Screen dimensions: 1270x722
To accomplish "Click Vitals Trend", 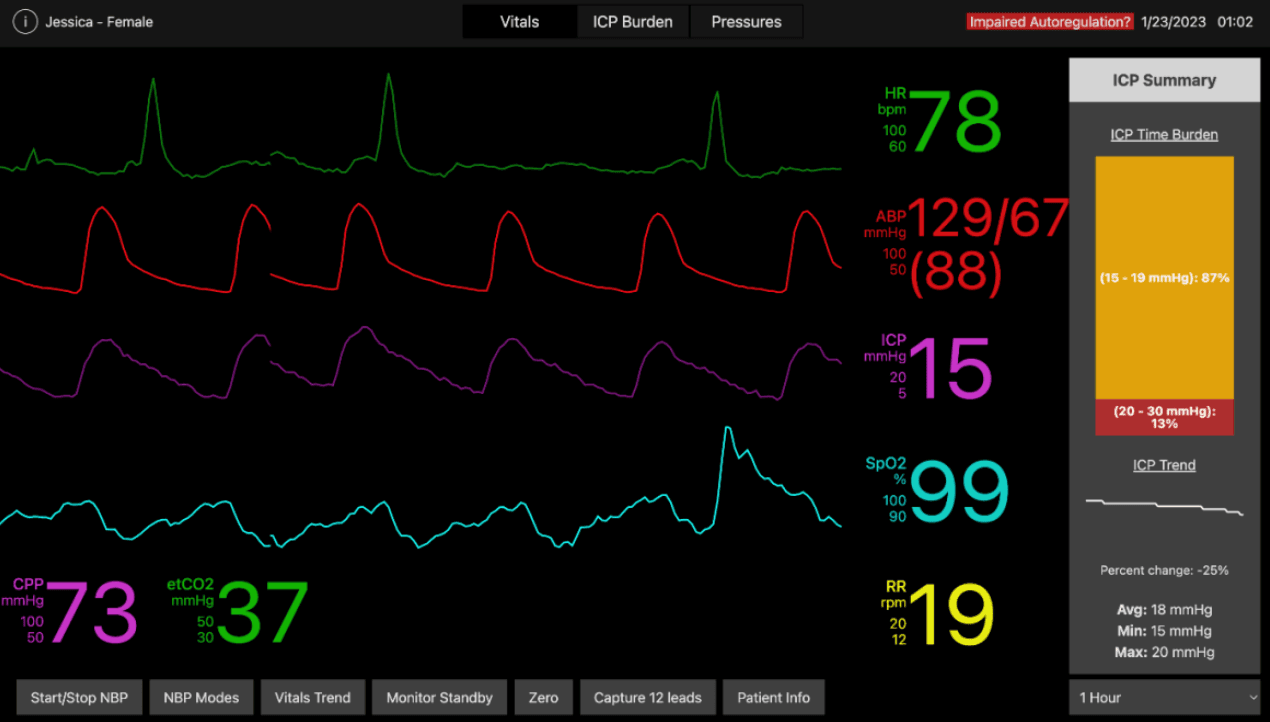I will pyautogui.click(x=312, y=697).
